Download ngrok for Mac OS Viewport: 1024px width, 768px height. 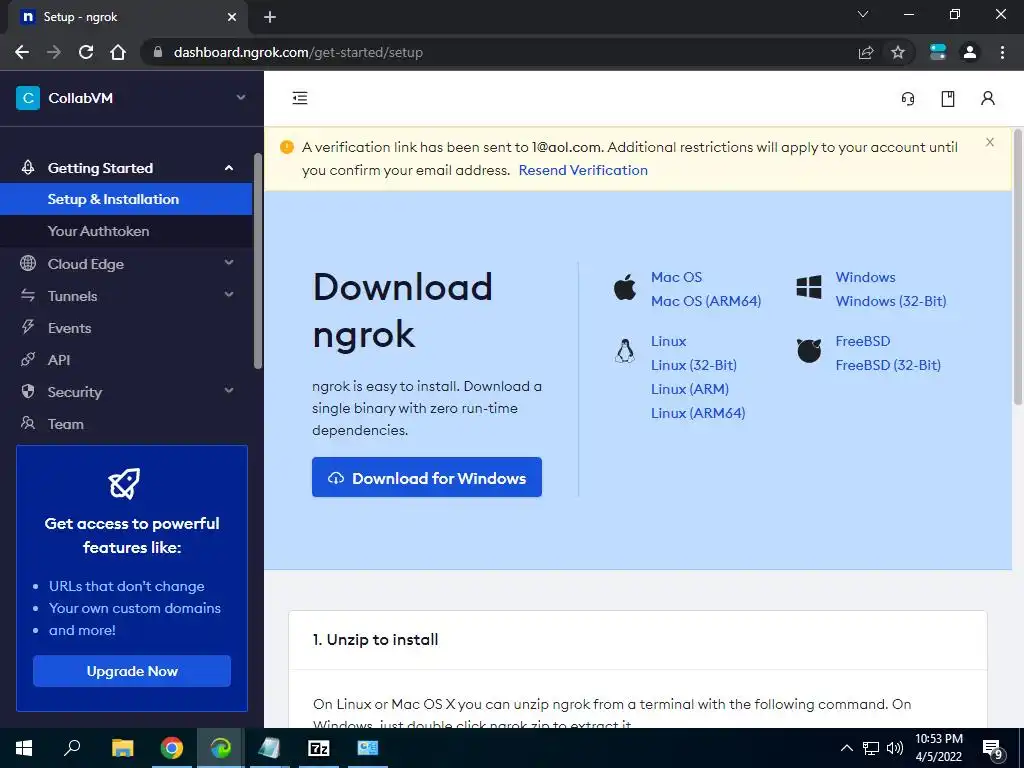[x=677, y=277]
